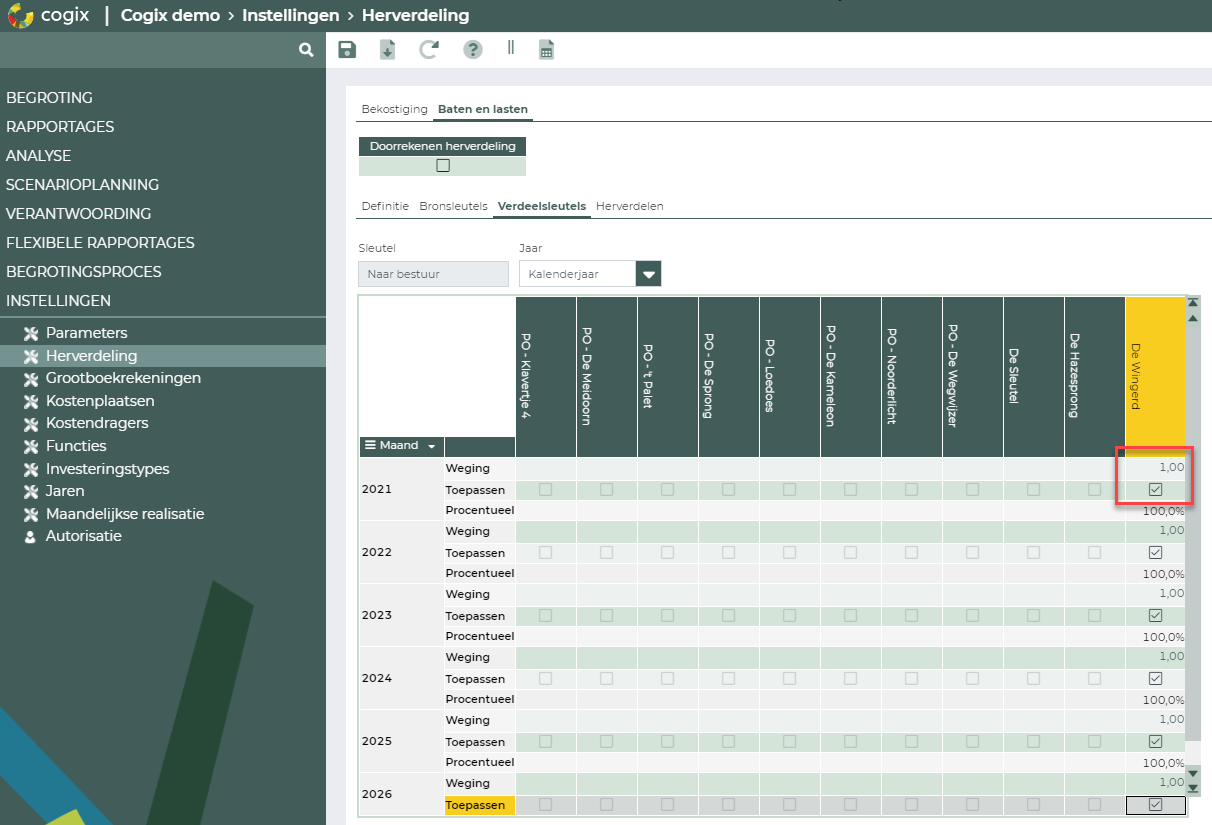Uncheck the 2024 Toepassen box for De Wingerd

[x=1155, y=679]
